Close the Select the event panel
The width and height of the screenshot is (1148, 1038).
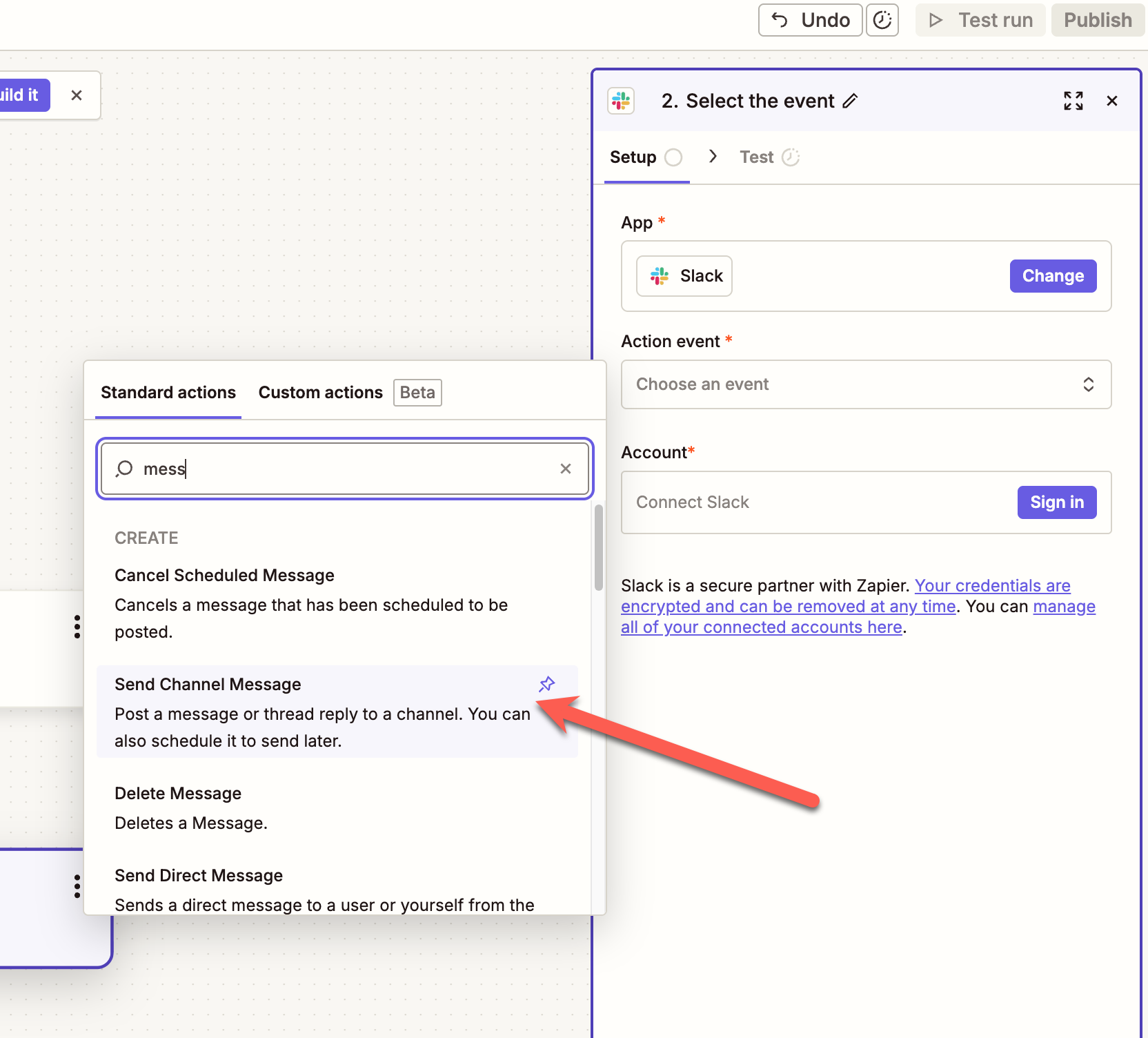[1112, 101]
